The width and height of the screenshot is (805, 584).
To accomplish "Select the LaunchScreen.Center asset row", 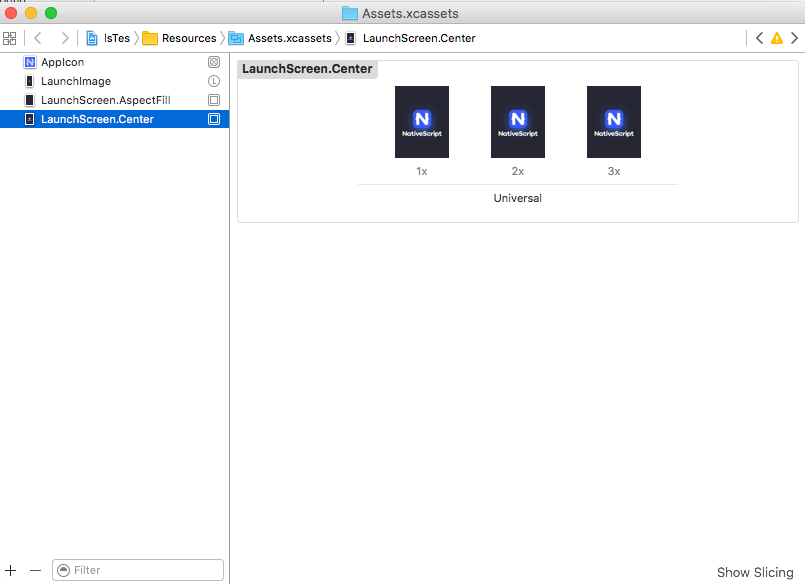I will 114,119.
